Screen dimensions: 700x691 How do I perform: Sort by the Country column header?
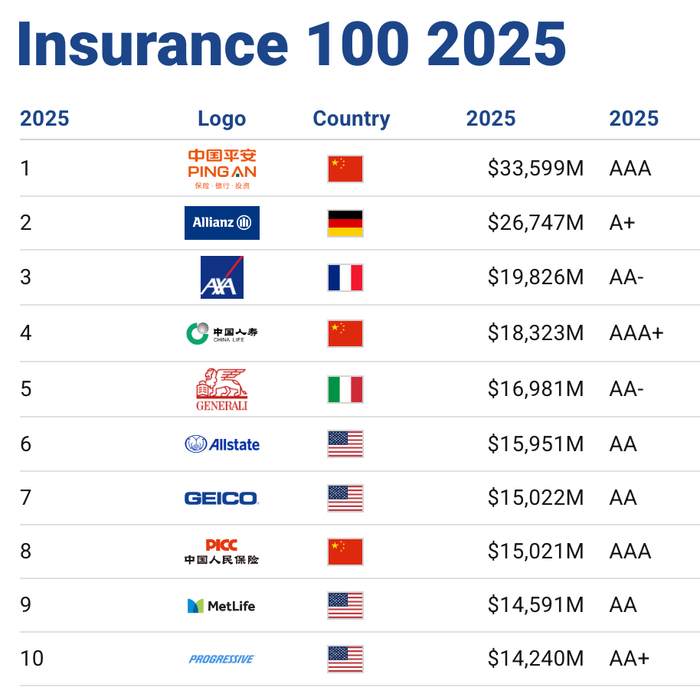pos(351,118)
